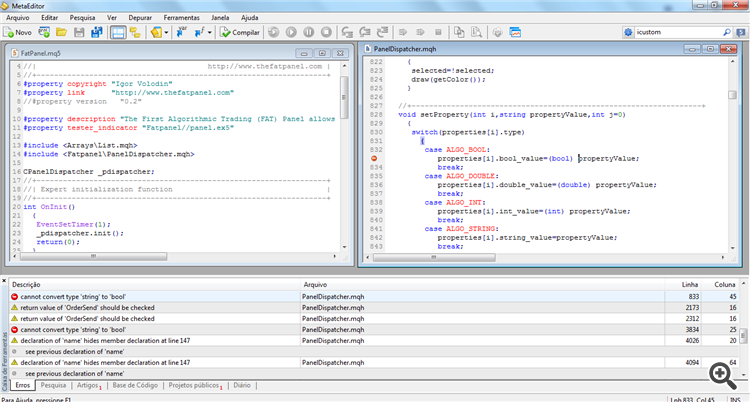The image size is (750, 402).
Task: Open a file with the folder icon
Action: pos(61,33)
